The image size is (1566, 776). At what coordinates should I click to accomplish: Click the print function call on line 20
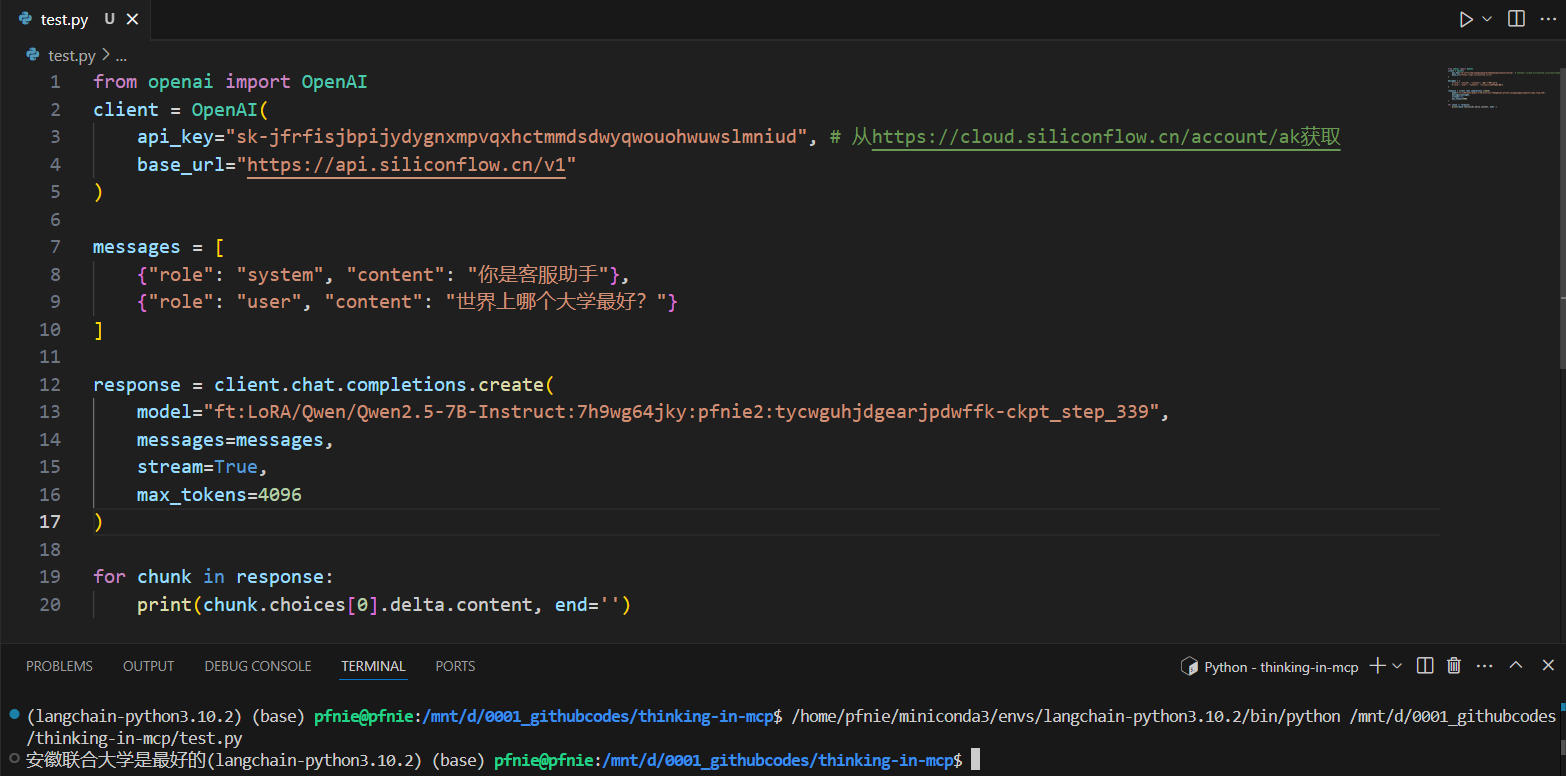click(165, 605)
